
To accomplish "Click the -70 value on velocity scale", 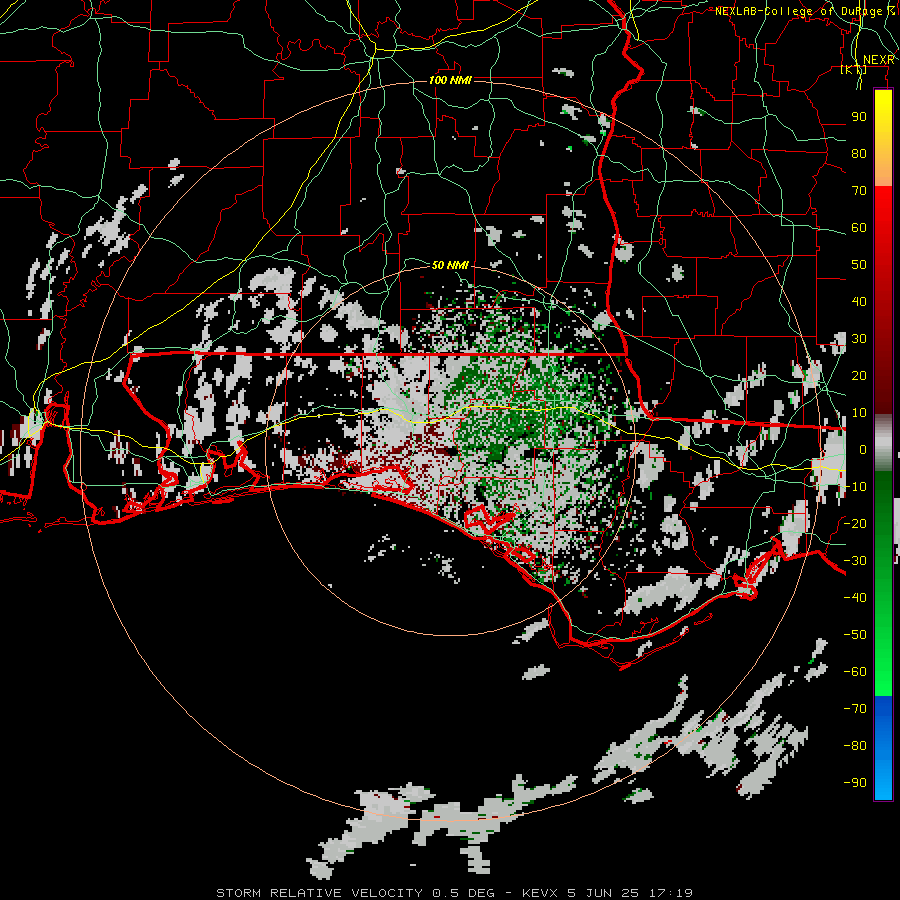I will 855,709.
